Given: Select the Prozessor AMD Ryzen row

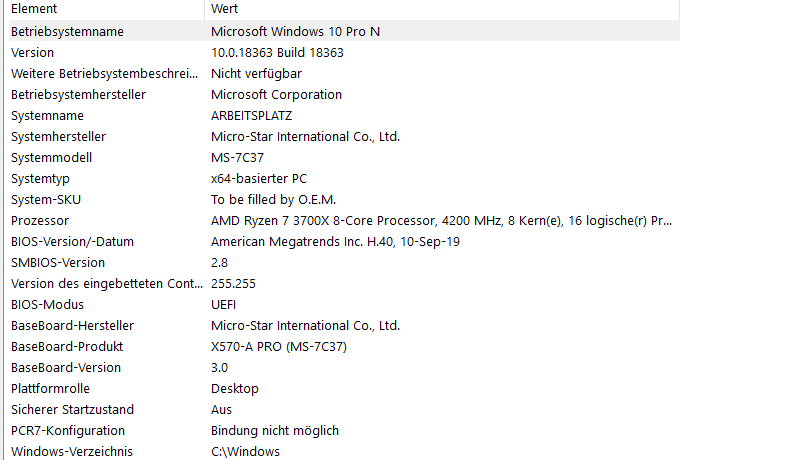Looking at the screenshot, I should (344, 220).
